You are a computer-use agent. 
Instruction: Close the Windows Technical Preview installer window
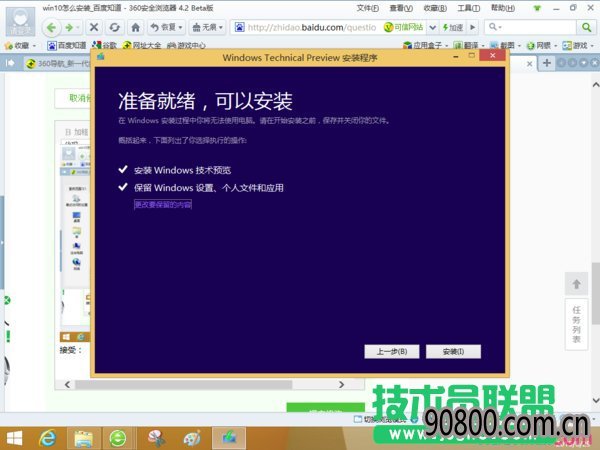tap(492, 56)
